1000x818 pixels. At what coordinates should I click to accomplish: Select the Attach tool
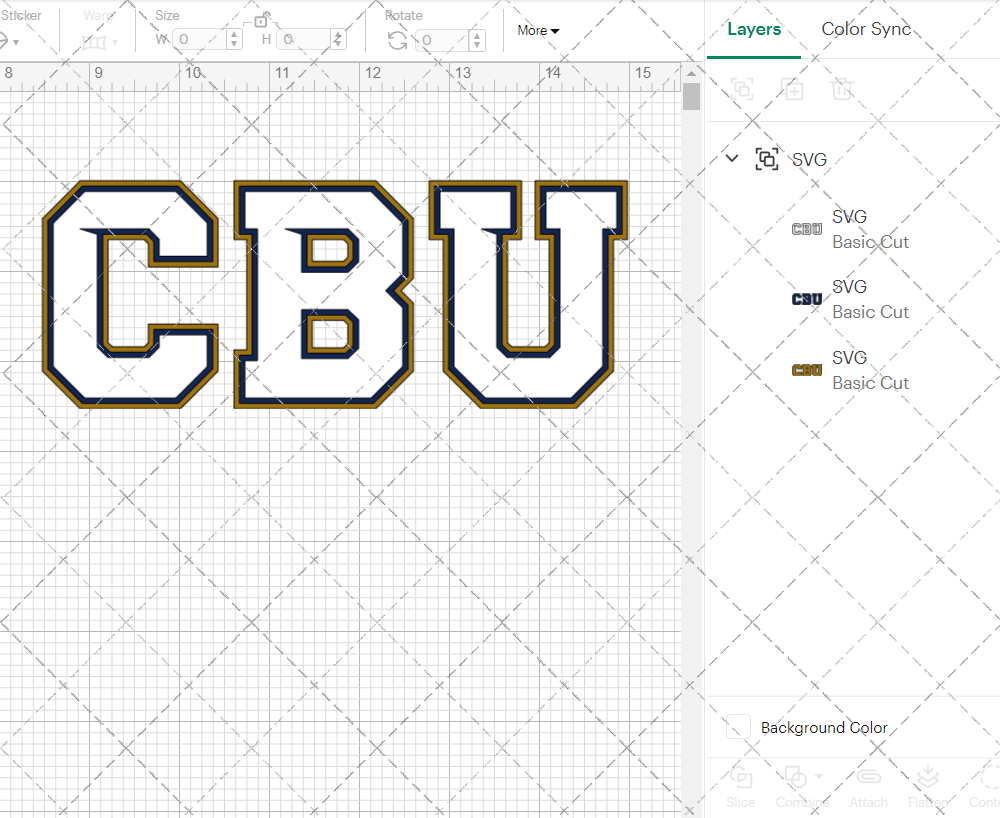868,786
